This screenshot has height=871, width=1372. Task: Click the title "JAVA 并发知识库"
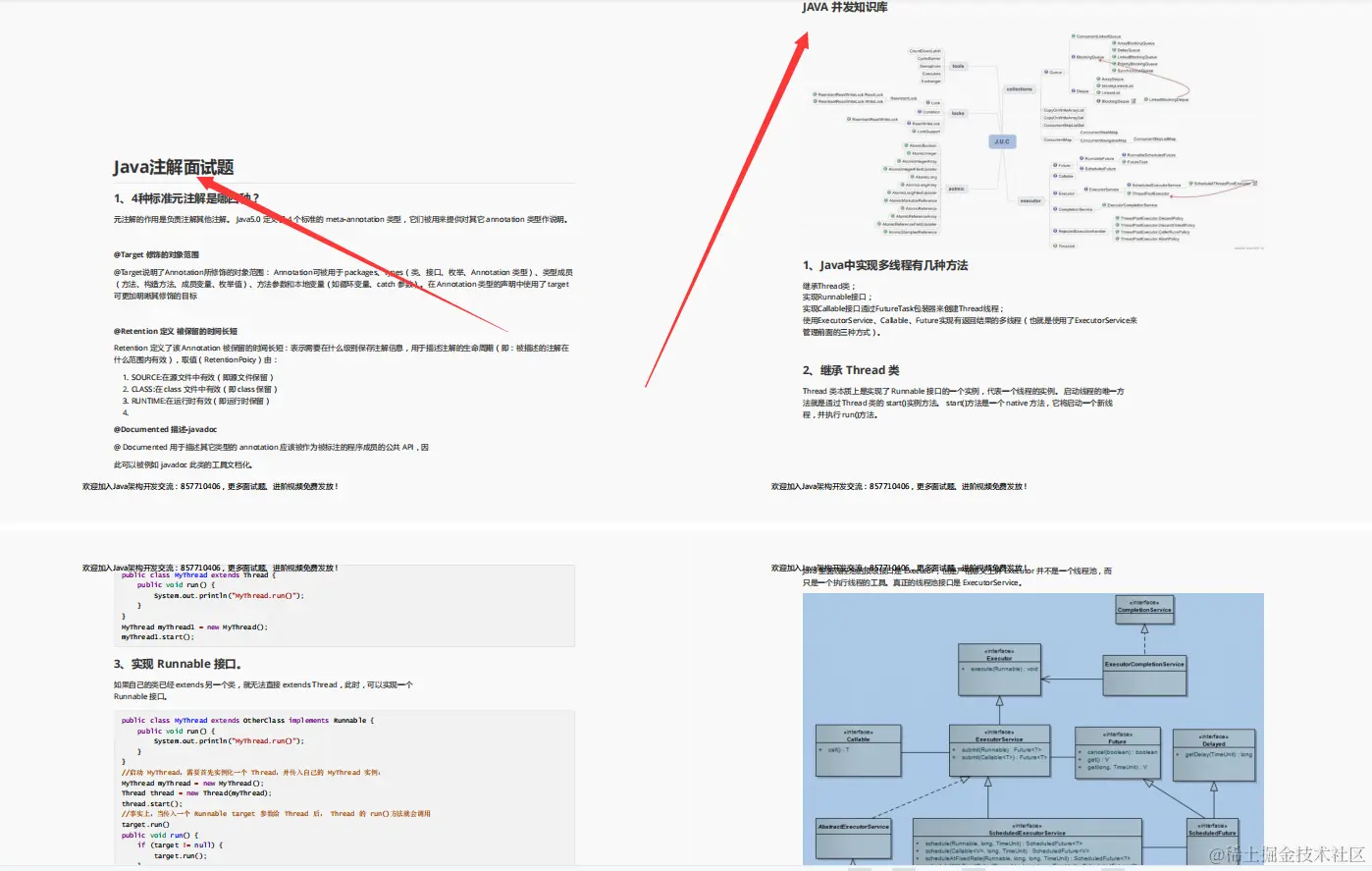coord(845,7)
